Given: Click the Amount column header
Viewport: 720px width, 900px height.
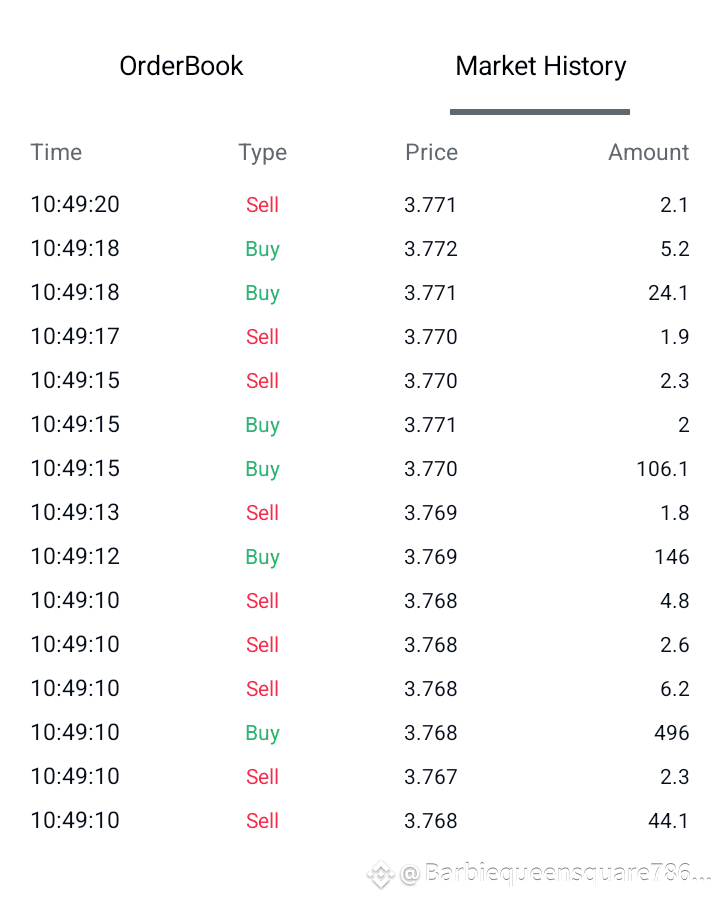Looking at the screenshot, I should tap(648, 152).
